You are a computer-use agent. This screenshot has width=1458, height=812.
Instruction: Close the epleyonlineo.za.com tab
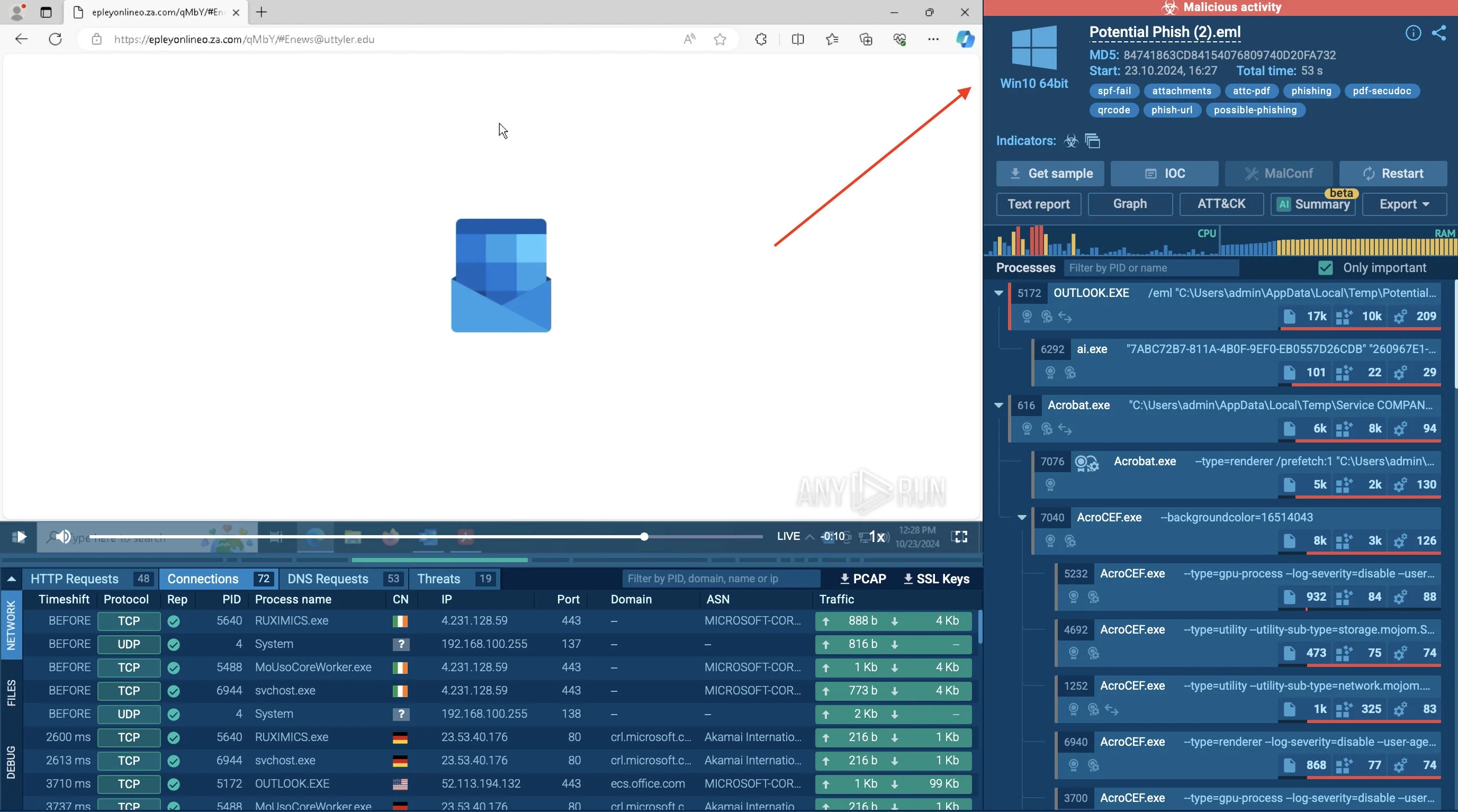[x=236, y=12]
